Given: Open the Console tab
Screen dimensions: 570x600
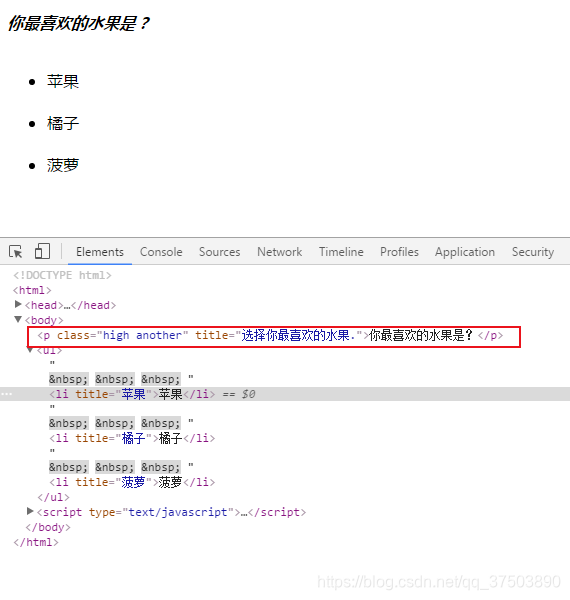Looking at the screenshot, I should point(161,252).
